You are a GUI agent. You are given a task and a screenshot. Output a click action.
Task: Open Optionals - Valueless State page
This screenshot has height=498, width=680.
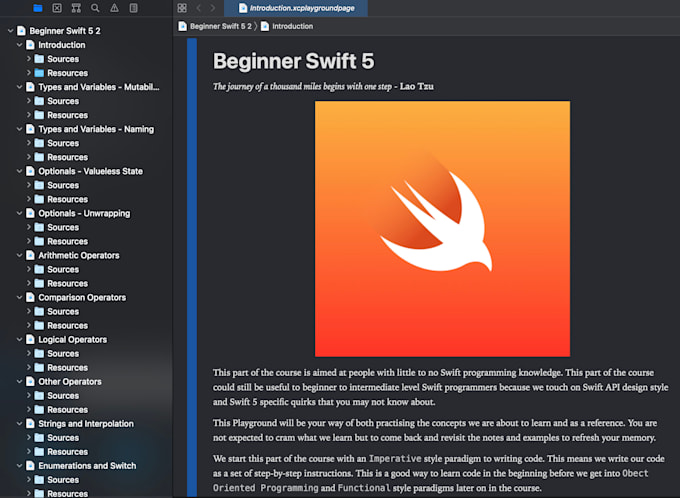click(90, 171)
